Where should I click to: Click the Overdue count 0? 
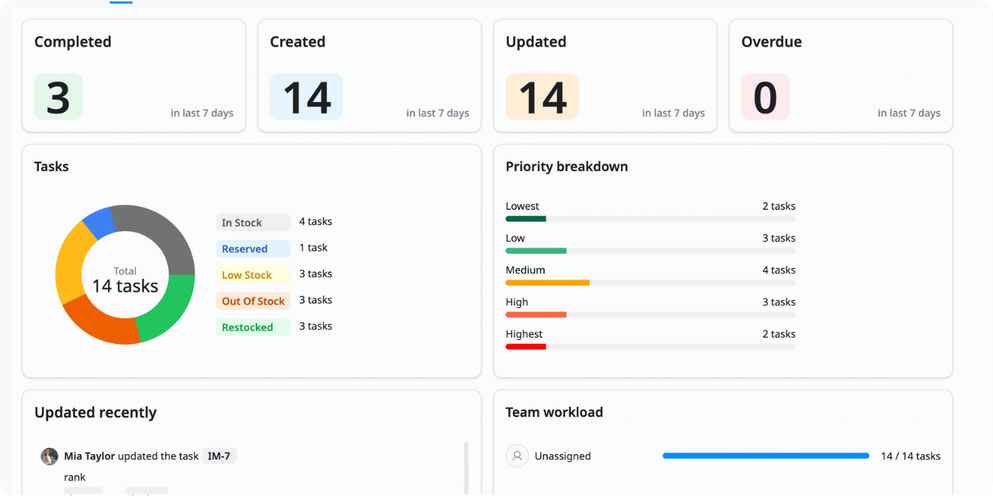(765, 97)
